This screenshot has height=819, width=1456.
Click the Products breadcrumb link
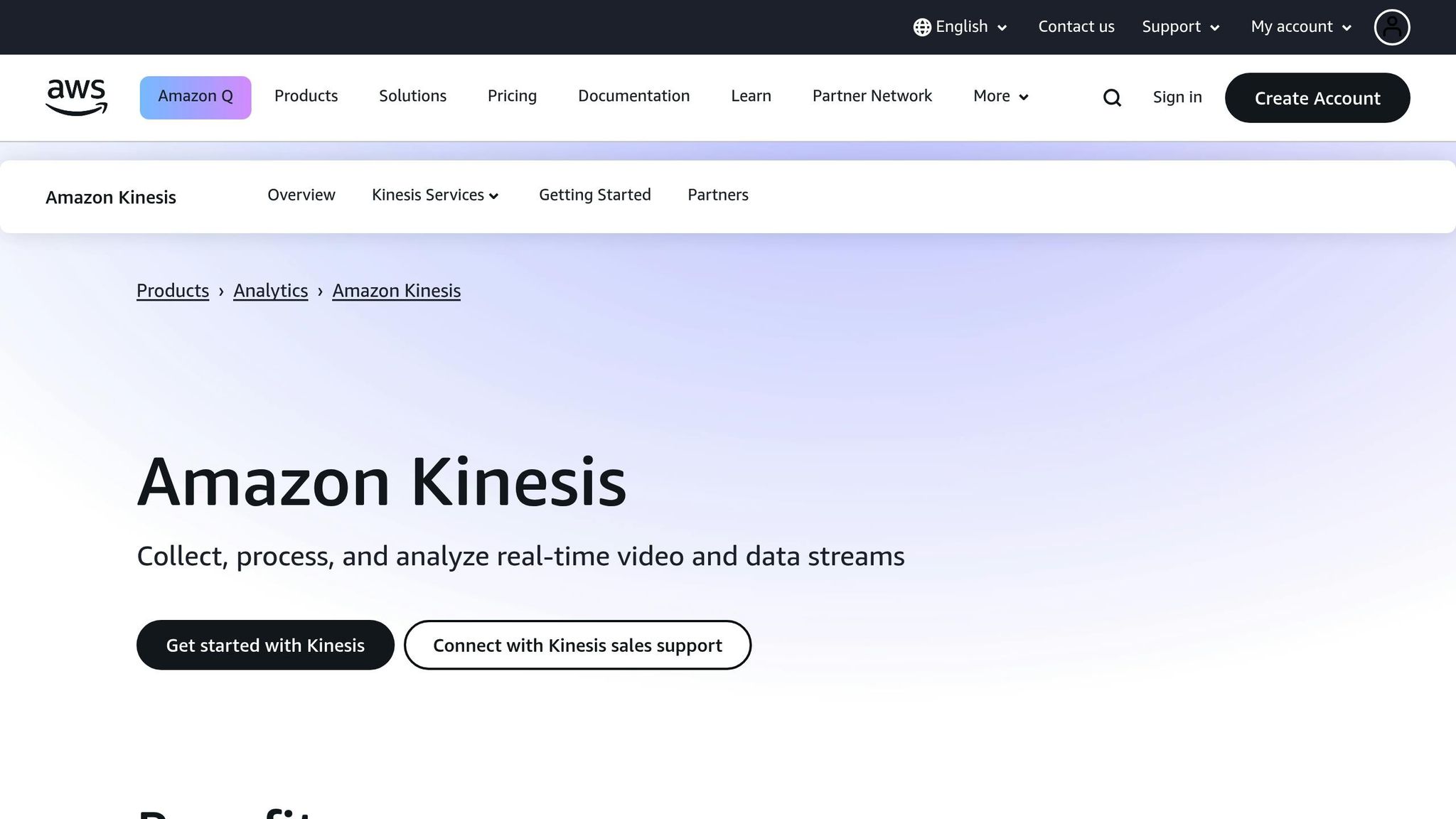(x=173, y=291)
